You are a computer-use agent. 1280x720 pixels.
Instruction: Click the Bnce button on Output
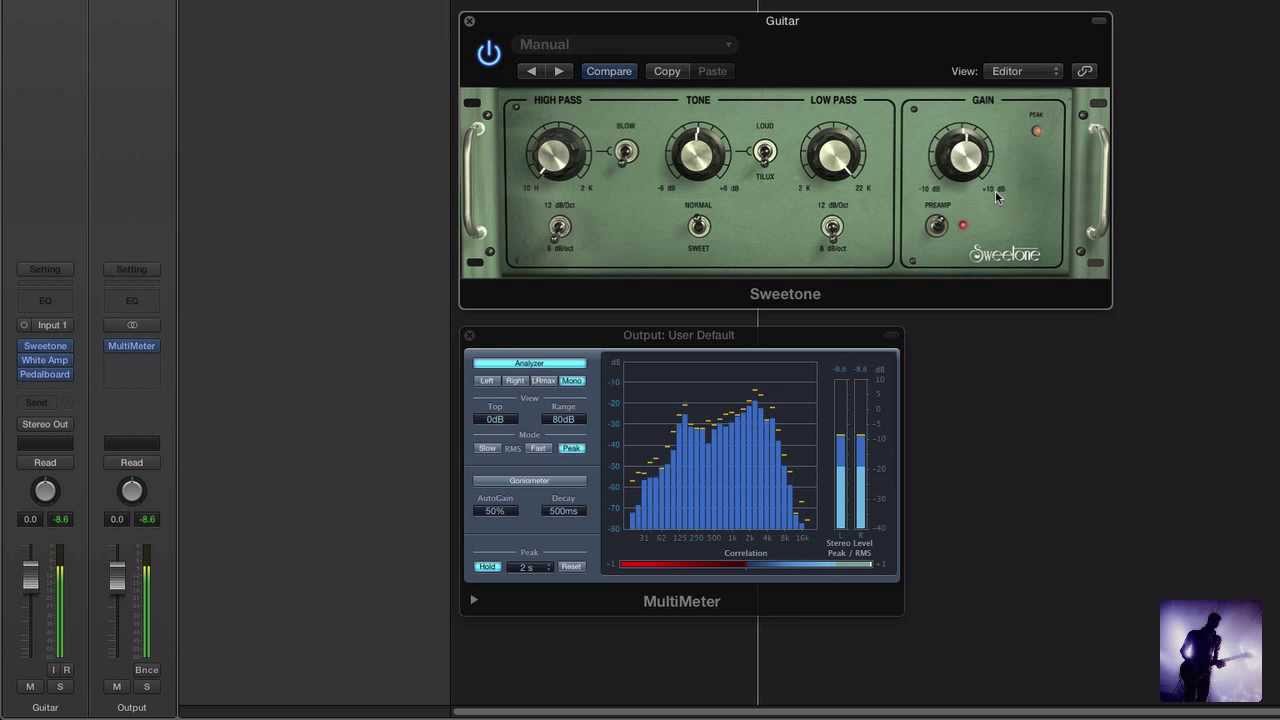[146, 670]
